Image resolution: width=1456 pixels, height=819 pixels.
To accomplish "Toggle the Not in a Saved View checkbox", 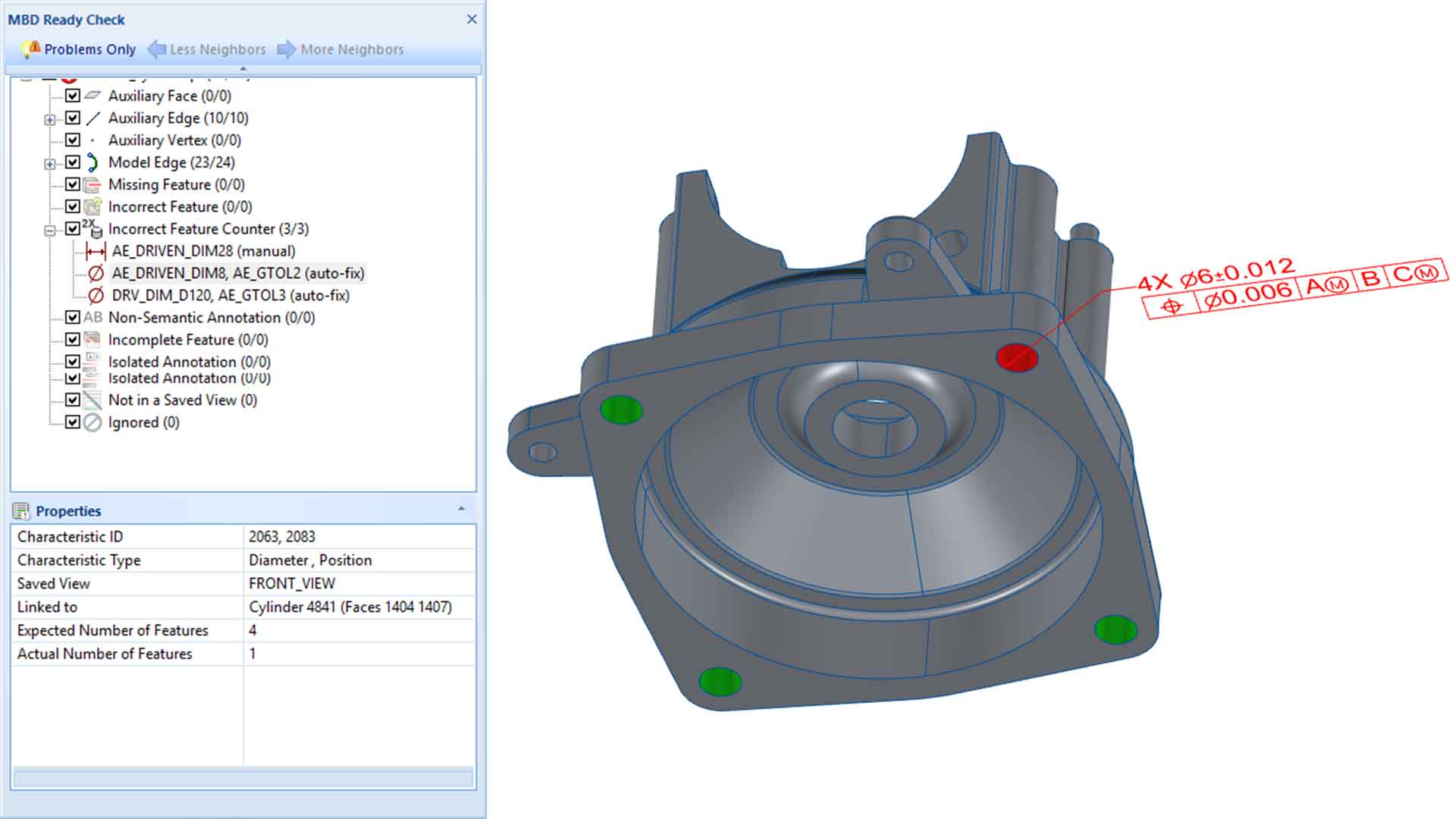I will 73,400.
